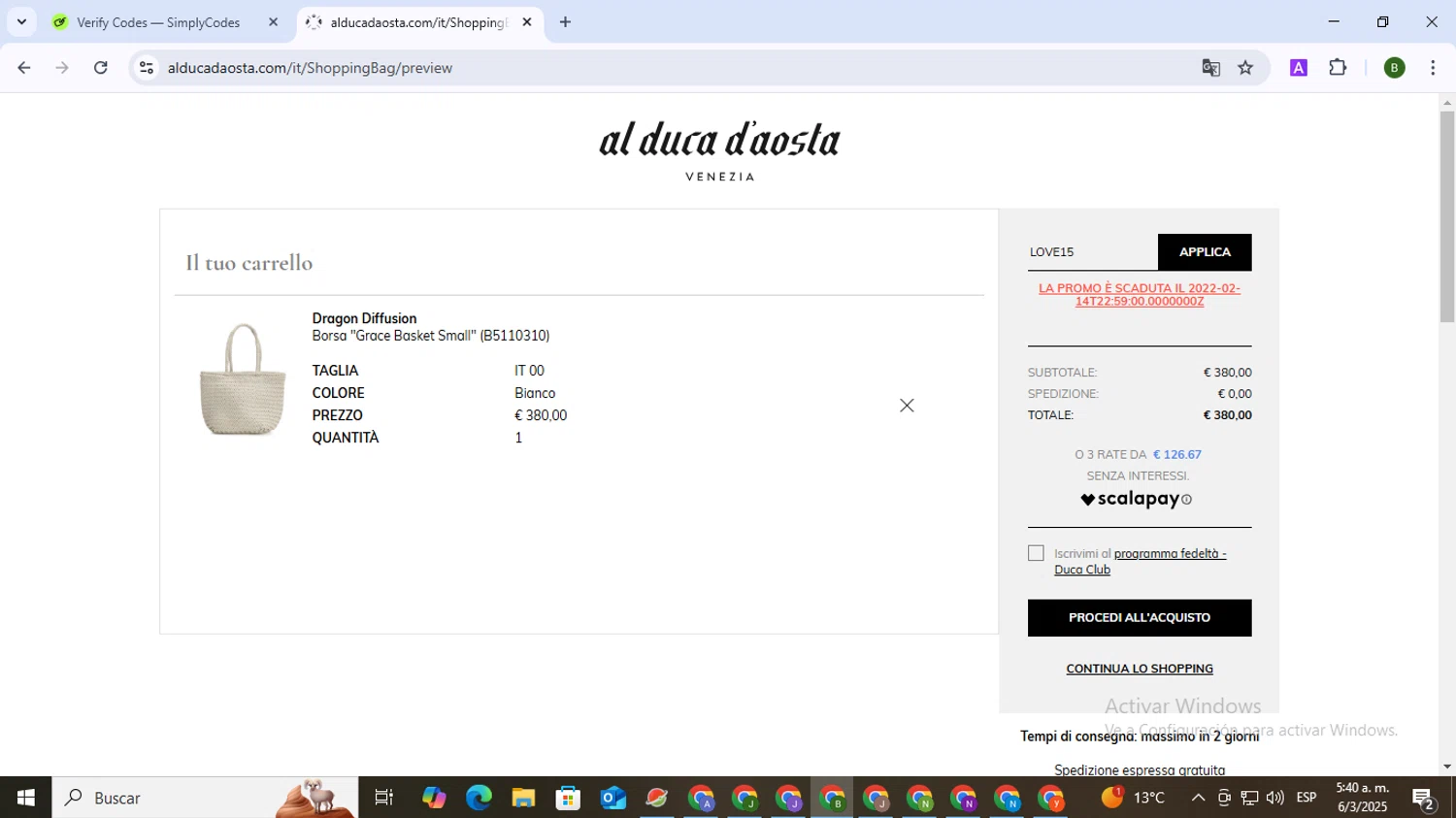Focus the promo code field containing LOVE15
The height and width of the screenshot is (818, 1456).
(x=1093, y=252)
